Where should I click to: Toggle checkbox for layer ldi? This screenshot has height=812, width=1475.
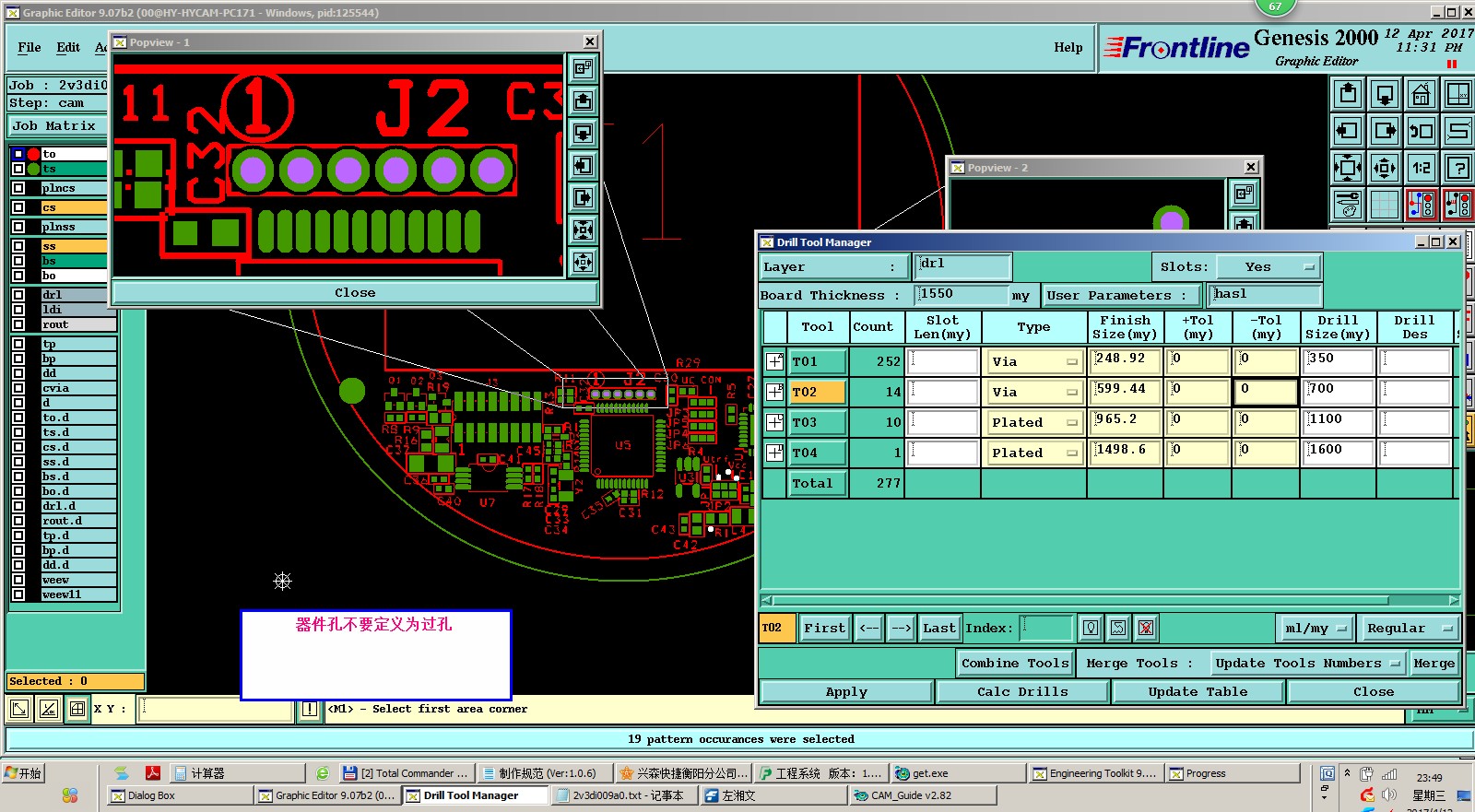click(18, 310)
